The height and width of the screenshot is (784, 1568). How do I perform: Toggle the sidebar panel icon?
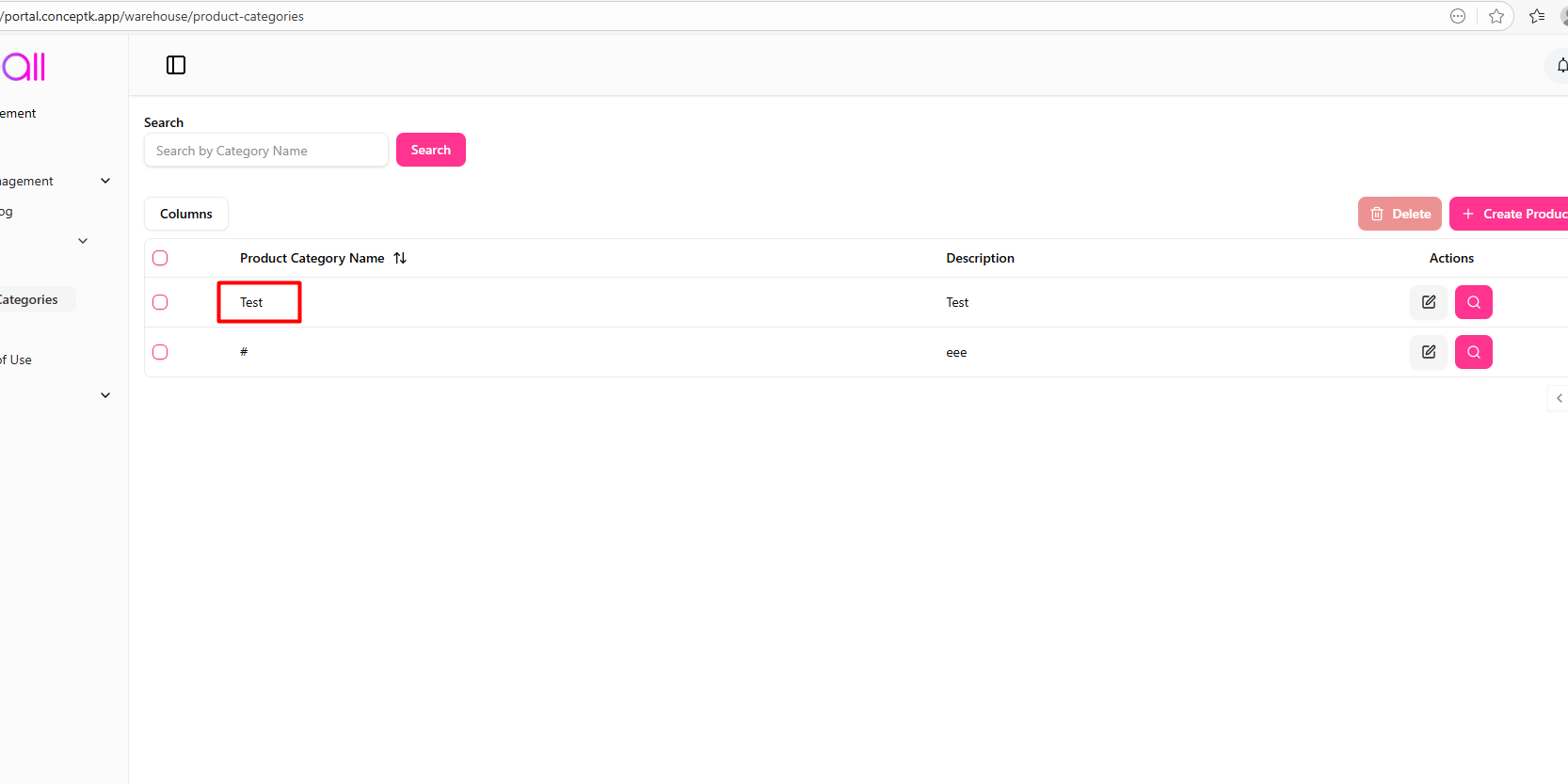176,65
